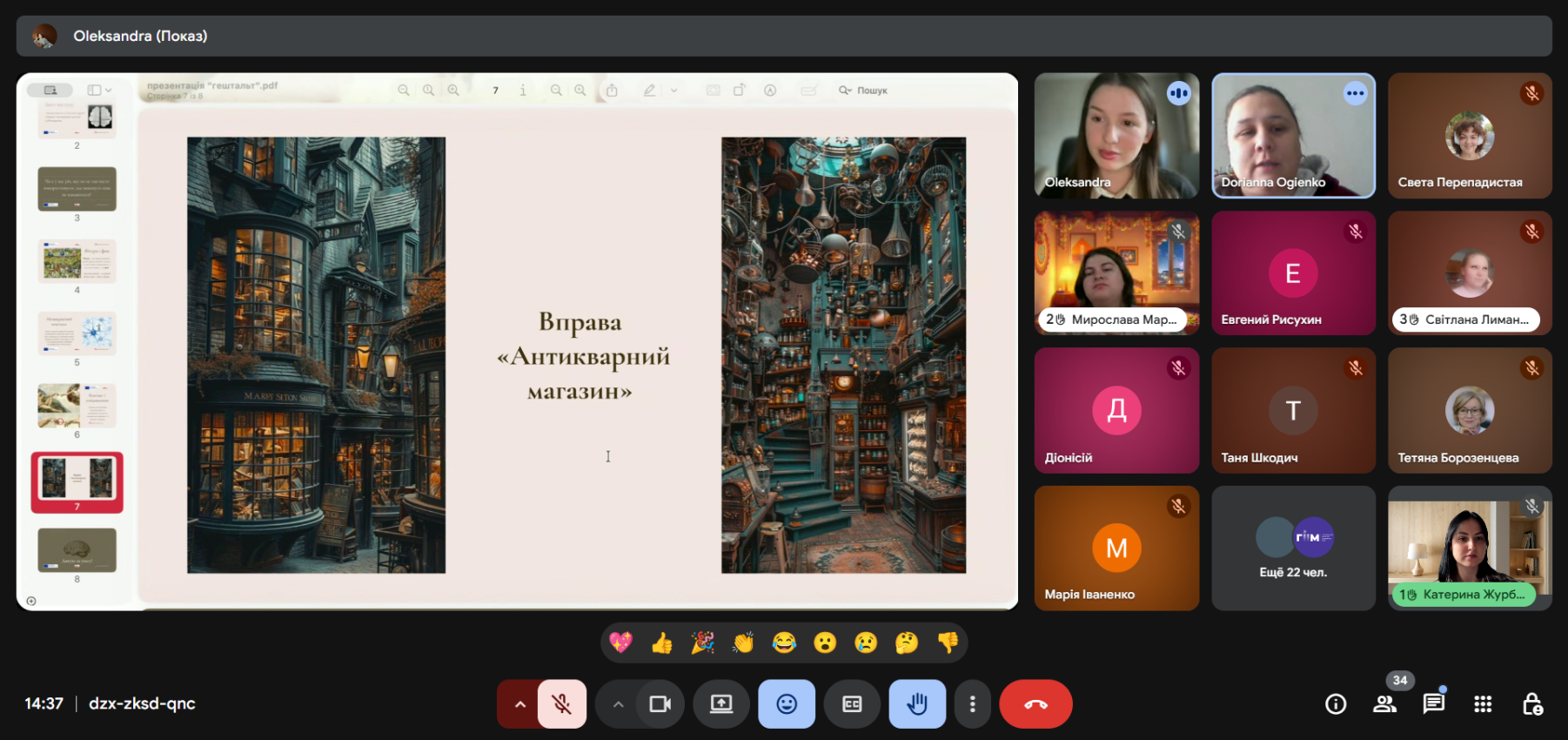
Task: Expand video settings chevron beside camera
Action: click(x=618, y=704)
